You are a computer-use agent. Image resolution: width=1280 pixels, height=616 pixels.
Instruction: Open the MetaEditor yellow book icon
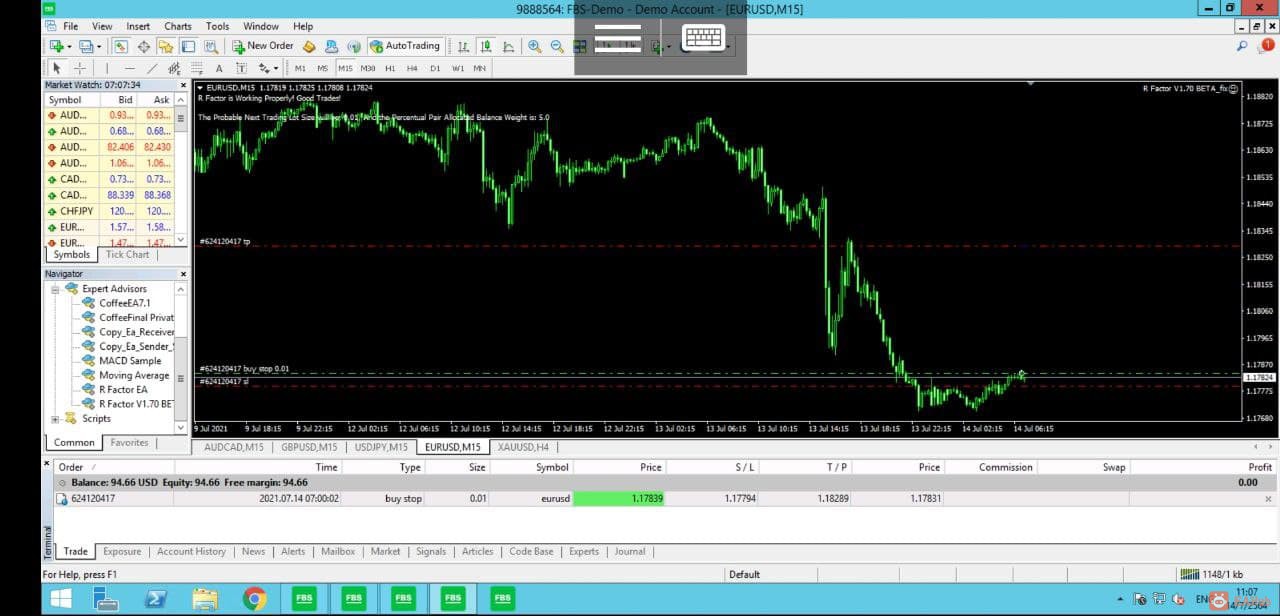(x=309, y=46)
